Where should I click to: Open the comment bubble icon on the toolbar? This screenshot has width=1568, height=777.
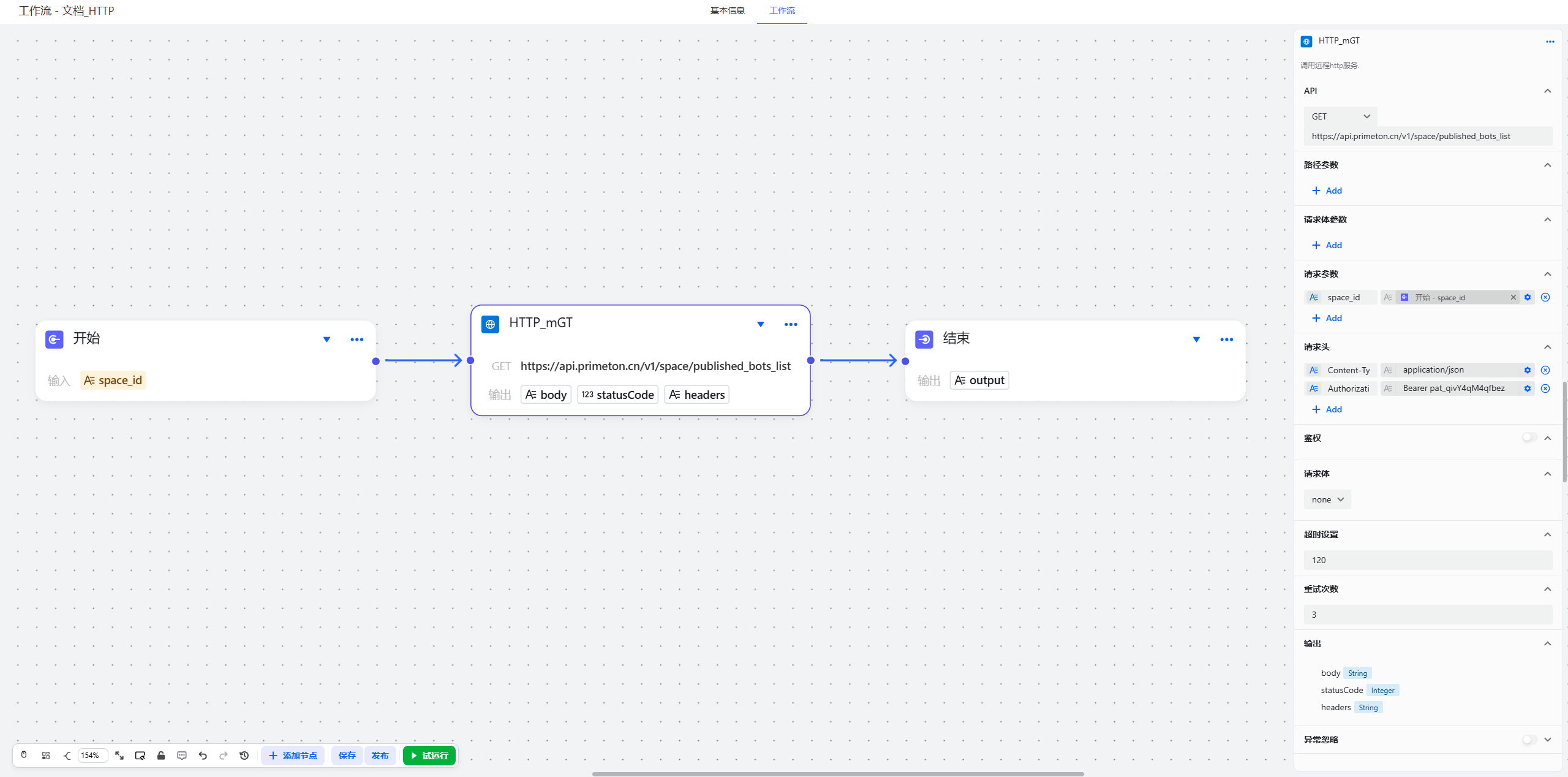(x=182, y=756)
